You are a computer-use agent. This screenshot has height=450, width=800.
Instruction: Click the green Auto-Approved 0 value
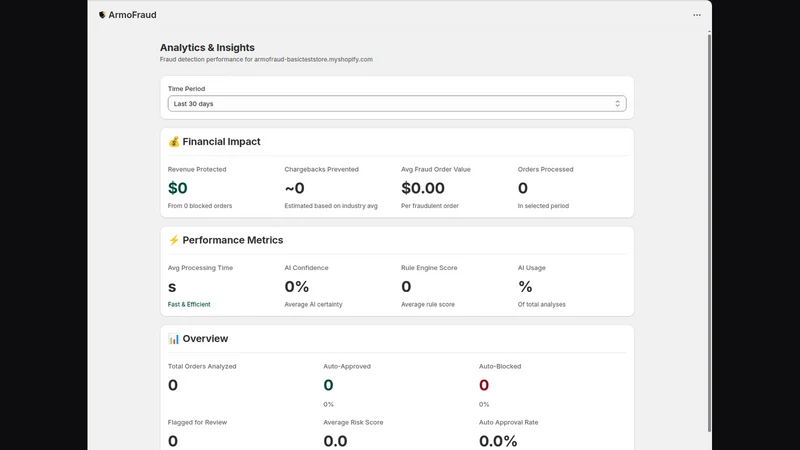pyautogui.click(x=328, y=385)
